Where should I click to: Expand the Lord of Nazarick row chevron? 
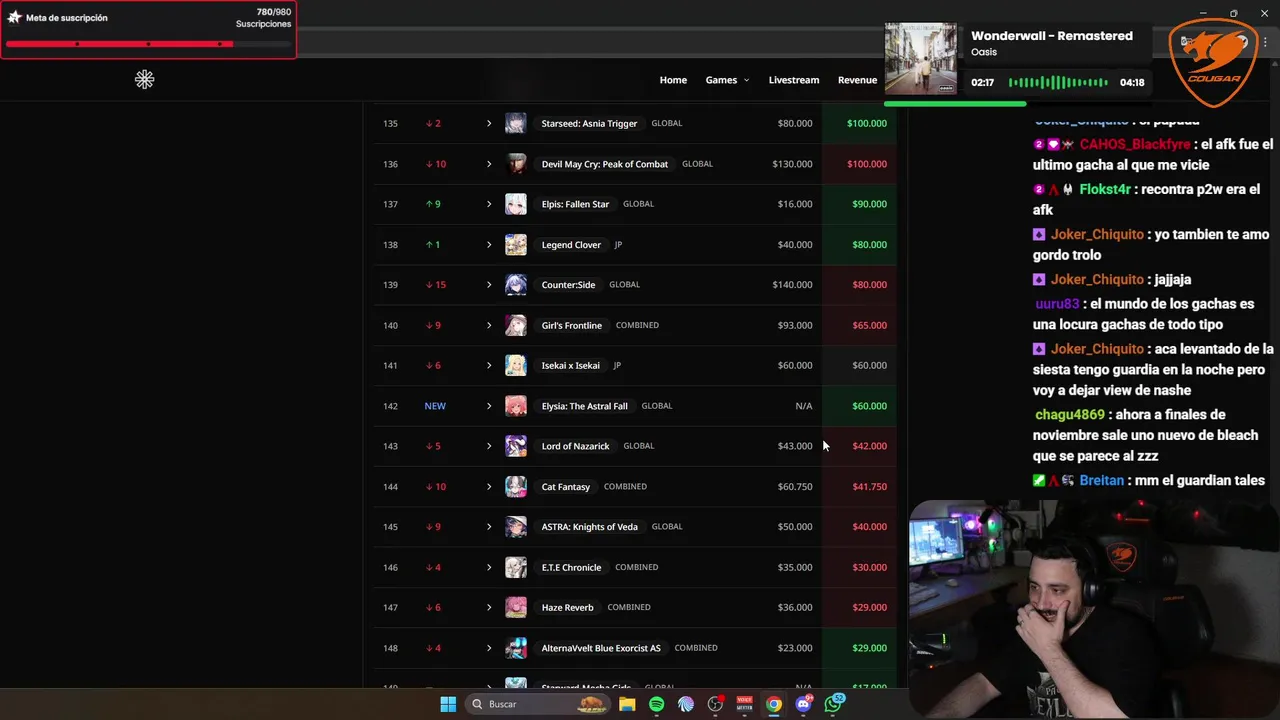coord(489,446)
